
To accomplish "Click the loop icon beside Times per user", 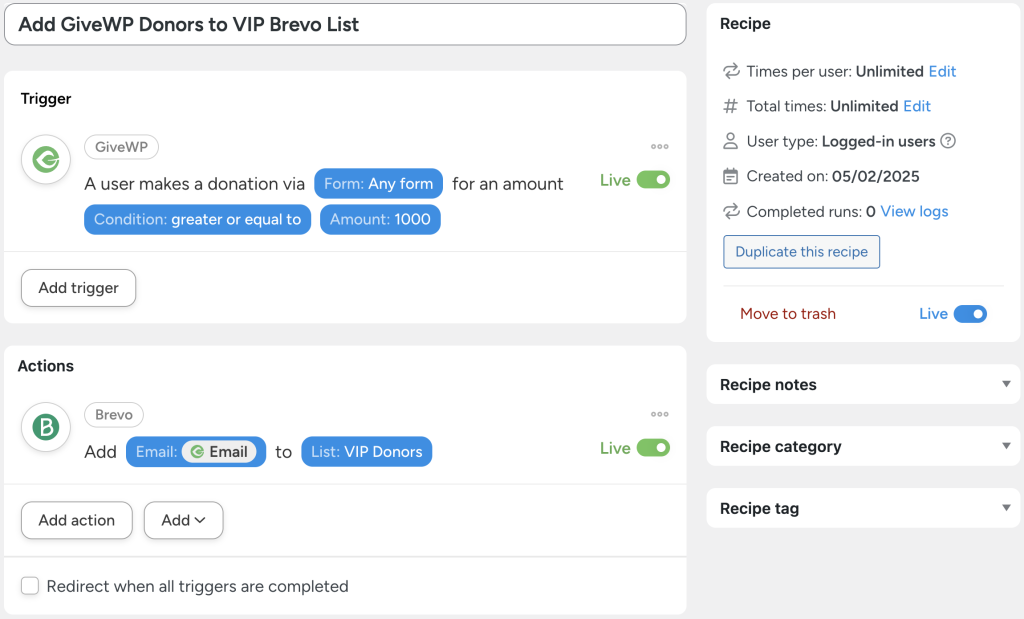I will (x=729, y=71).
